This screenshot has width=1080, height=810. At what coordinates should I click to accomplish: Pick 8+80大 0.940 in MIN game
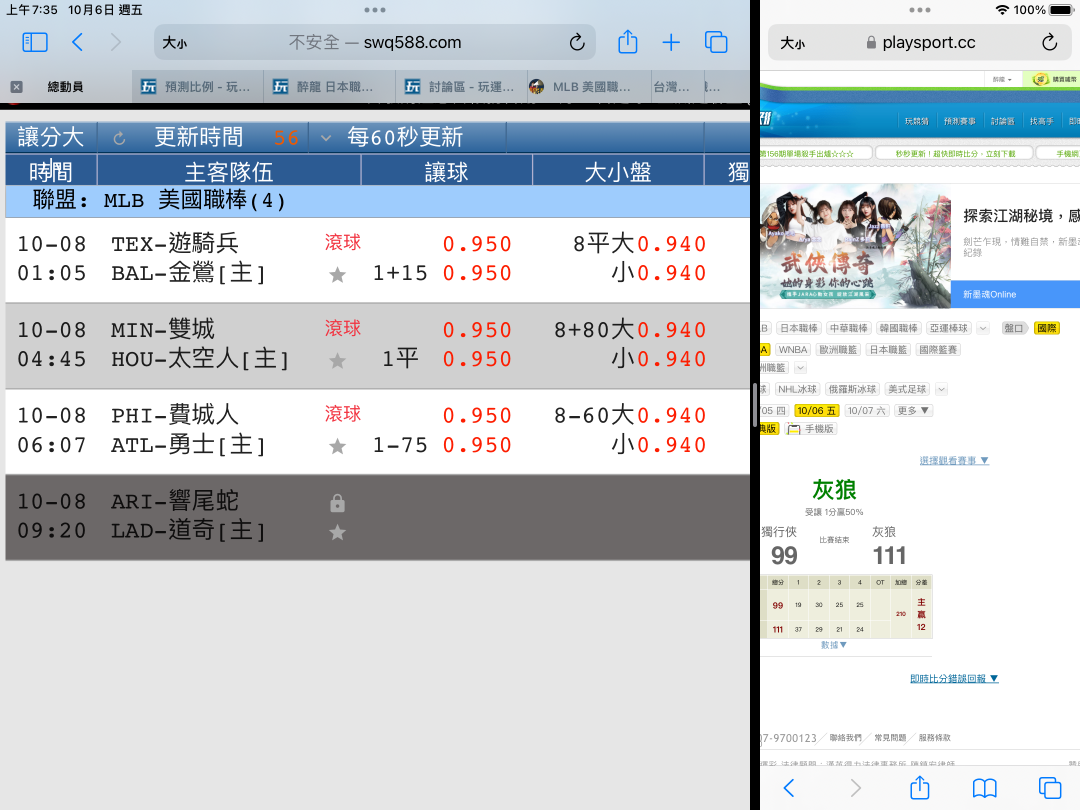coord(672,331)
